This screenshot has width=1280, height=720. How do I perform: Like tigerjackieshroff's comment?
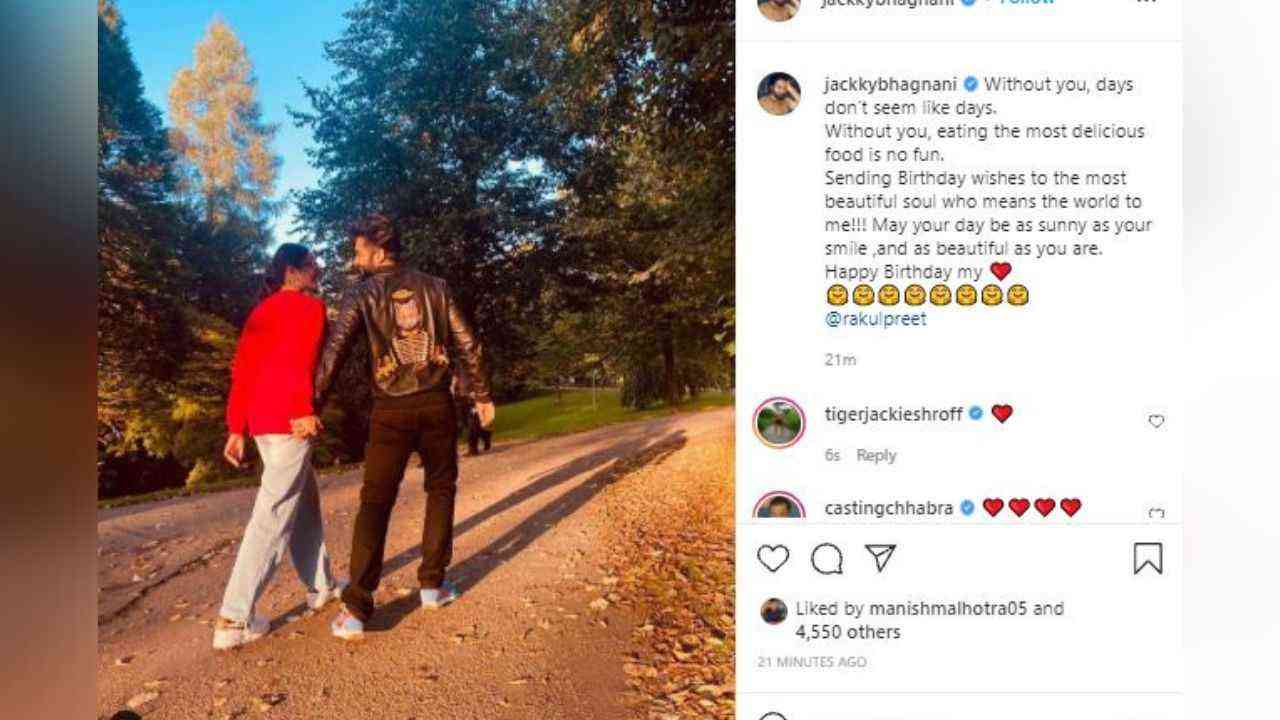tap(1156, 421)
